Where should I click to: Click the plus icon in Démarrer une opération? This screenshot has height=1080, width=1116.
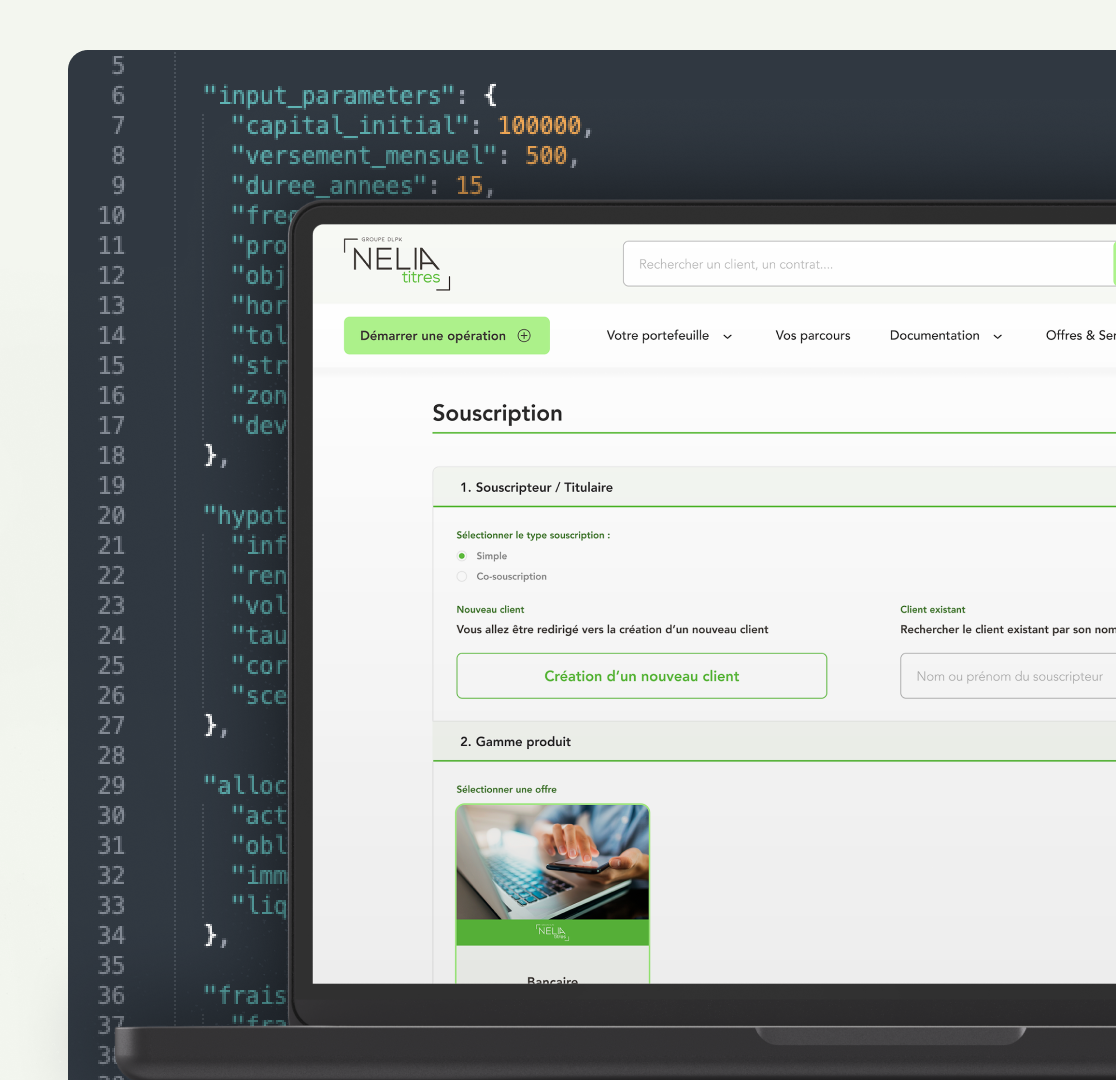pos(524,336)
